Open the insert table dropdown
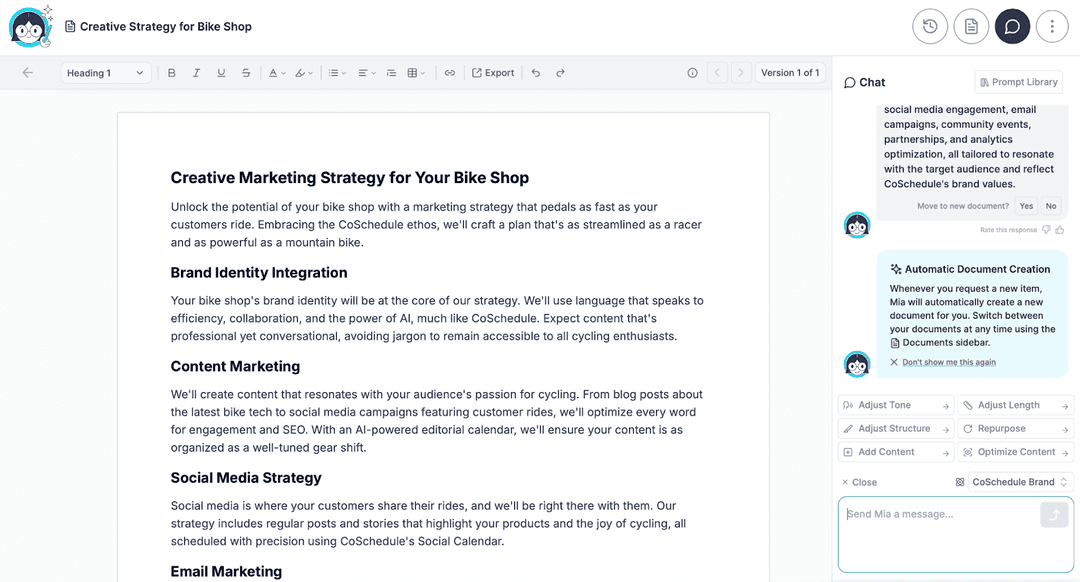Viewport: 1080px width, 582px height. 416,72
